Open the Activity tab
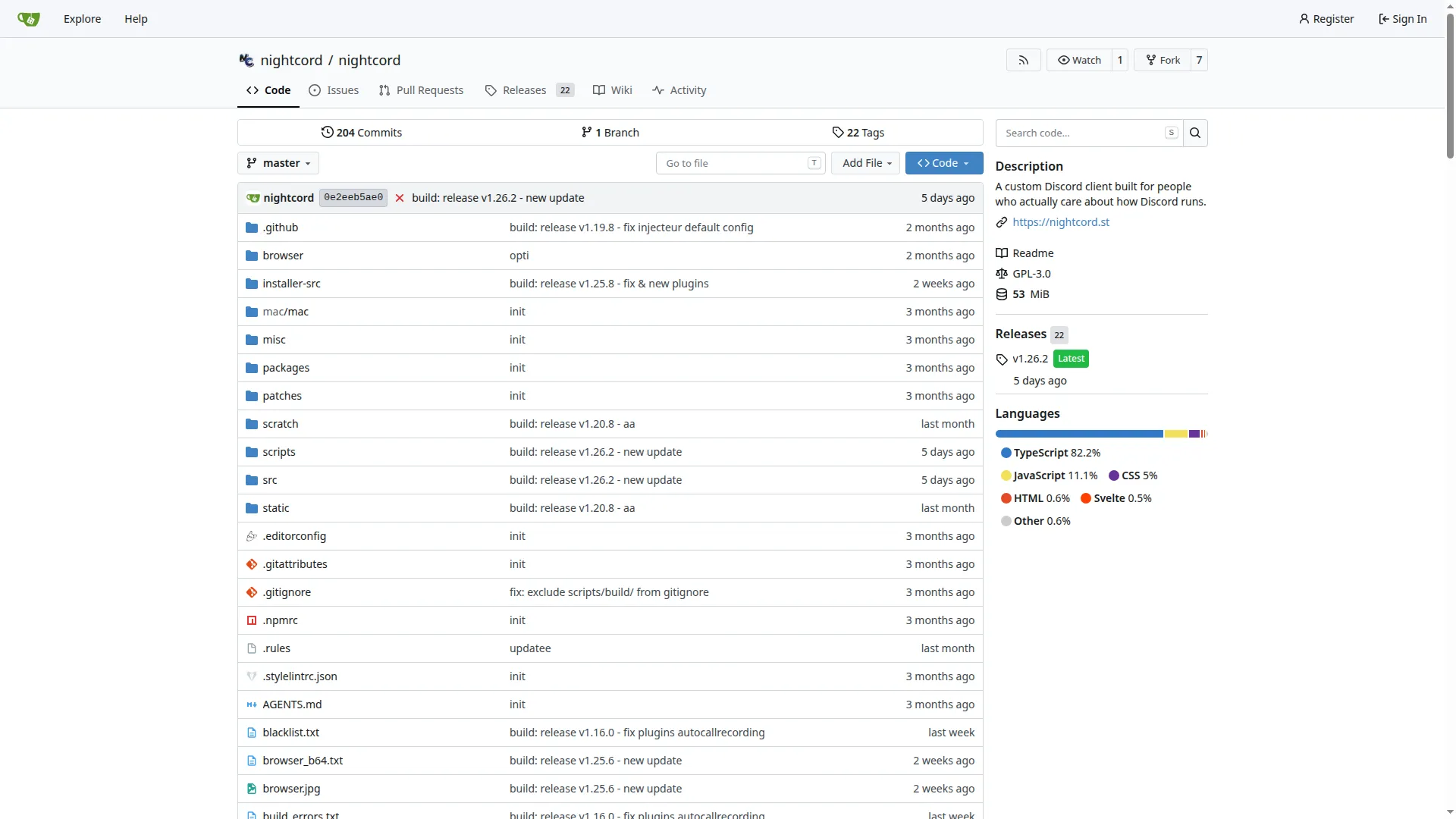The height and width of the screenshot is (819, 1456). (679, 90)
